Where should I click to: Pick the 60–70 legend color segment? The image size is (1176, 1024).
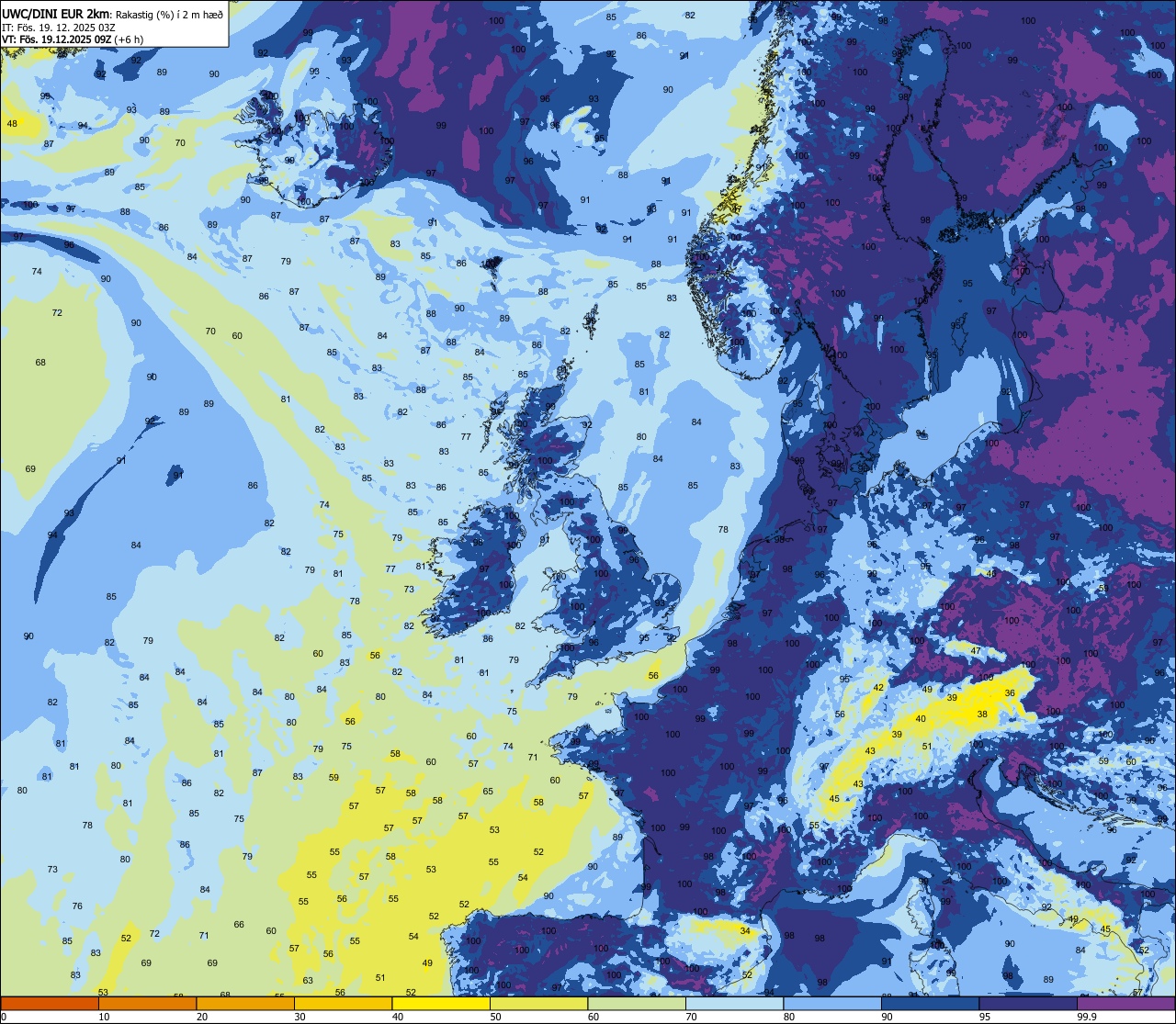tap(637, 1003)
